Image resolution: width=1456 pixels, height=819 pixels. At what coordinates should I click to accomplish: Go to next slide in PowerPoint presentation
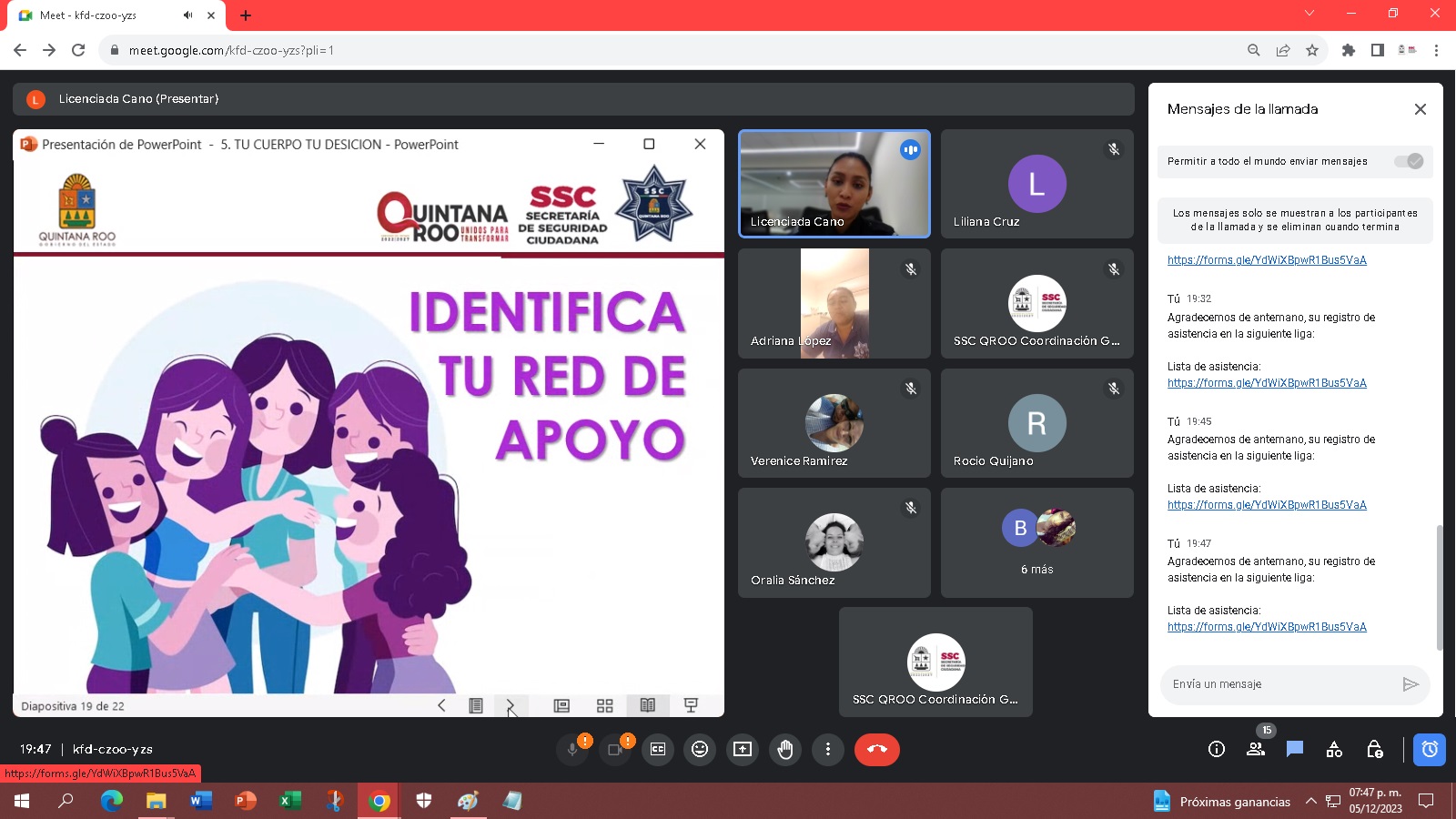click(510, 705)
